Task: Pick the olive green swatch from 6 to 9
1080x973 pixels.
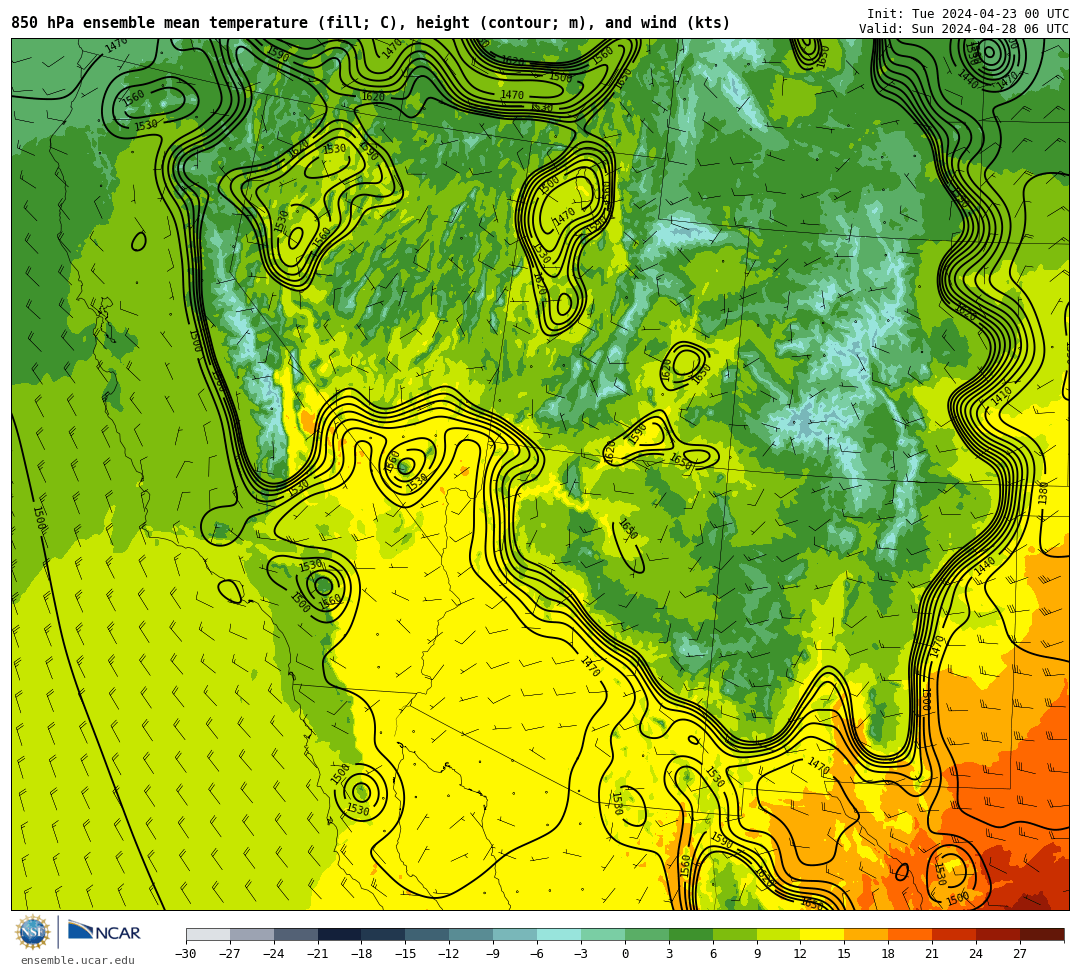Action: coord(735,934)
